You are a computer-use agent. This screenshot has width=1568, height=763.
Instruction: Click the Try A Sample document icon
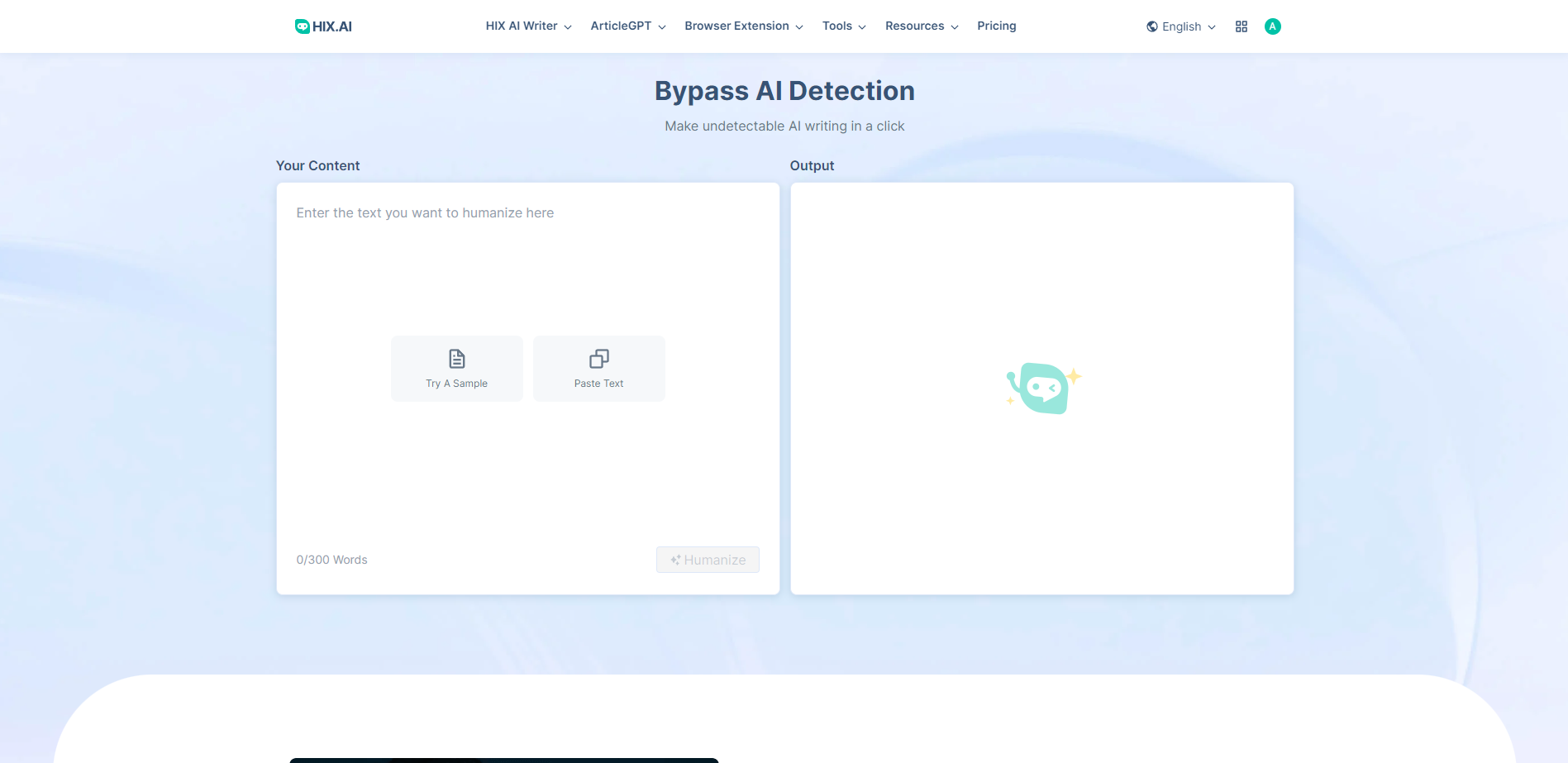(x=456, y=359)
